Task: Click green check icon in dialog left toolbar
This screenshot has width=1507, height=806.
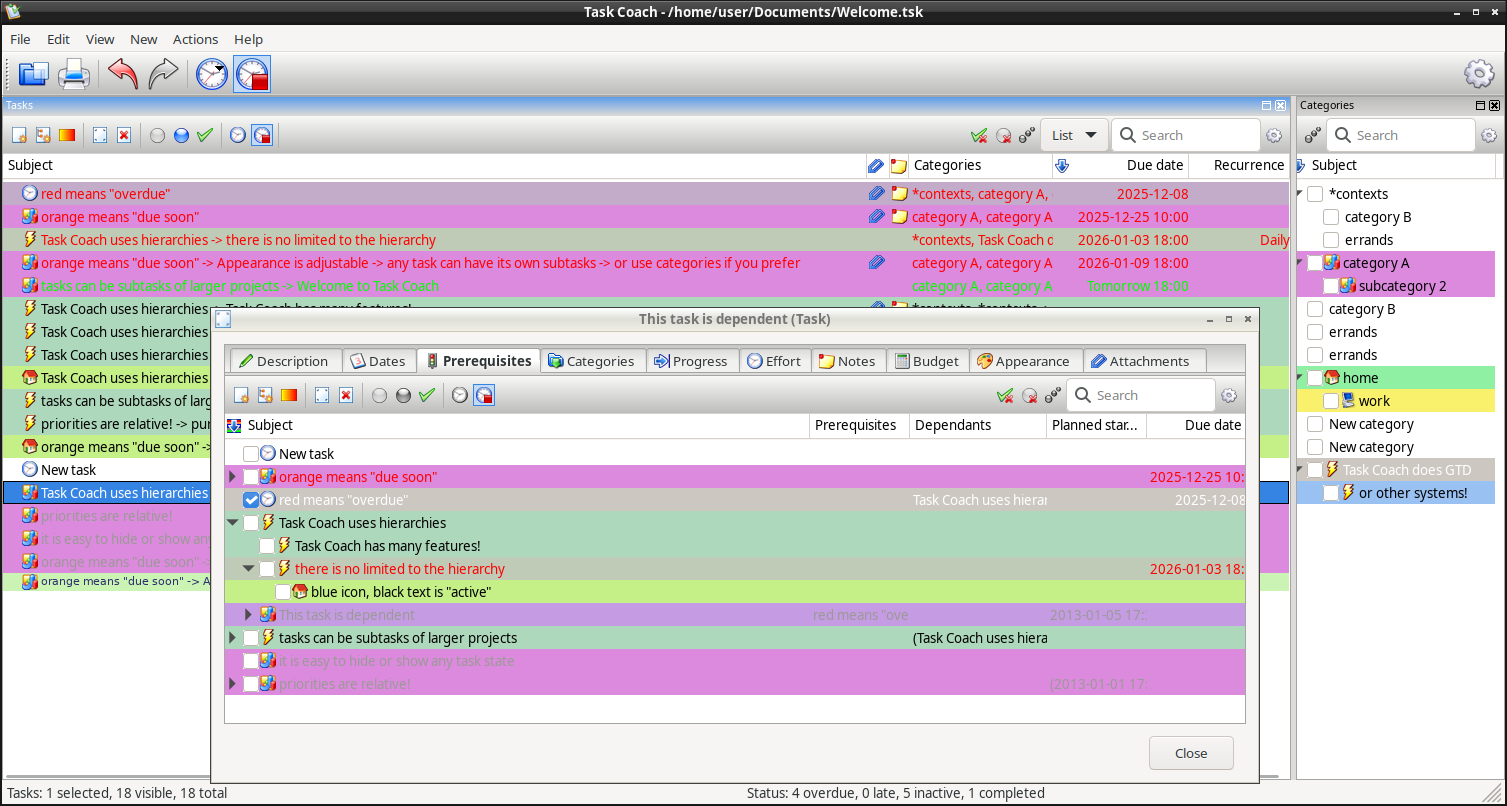Action: tap(427, 395)
